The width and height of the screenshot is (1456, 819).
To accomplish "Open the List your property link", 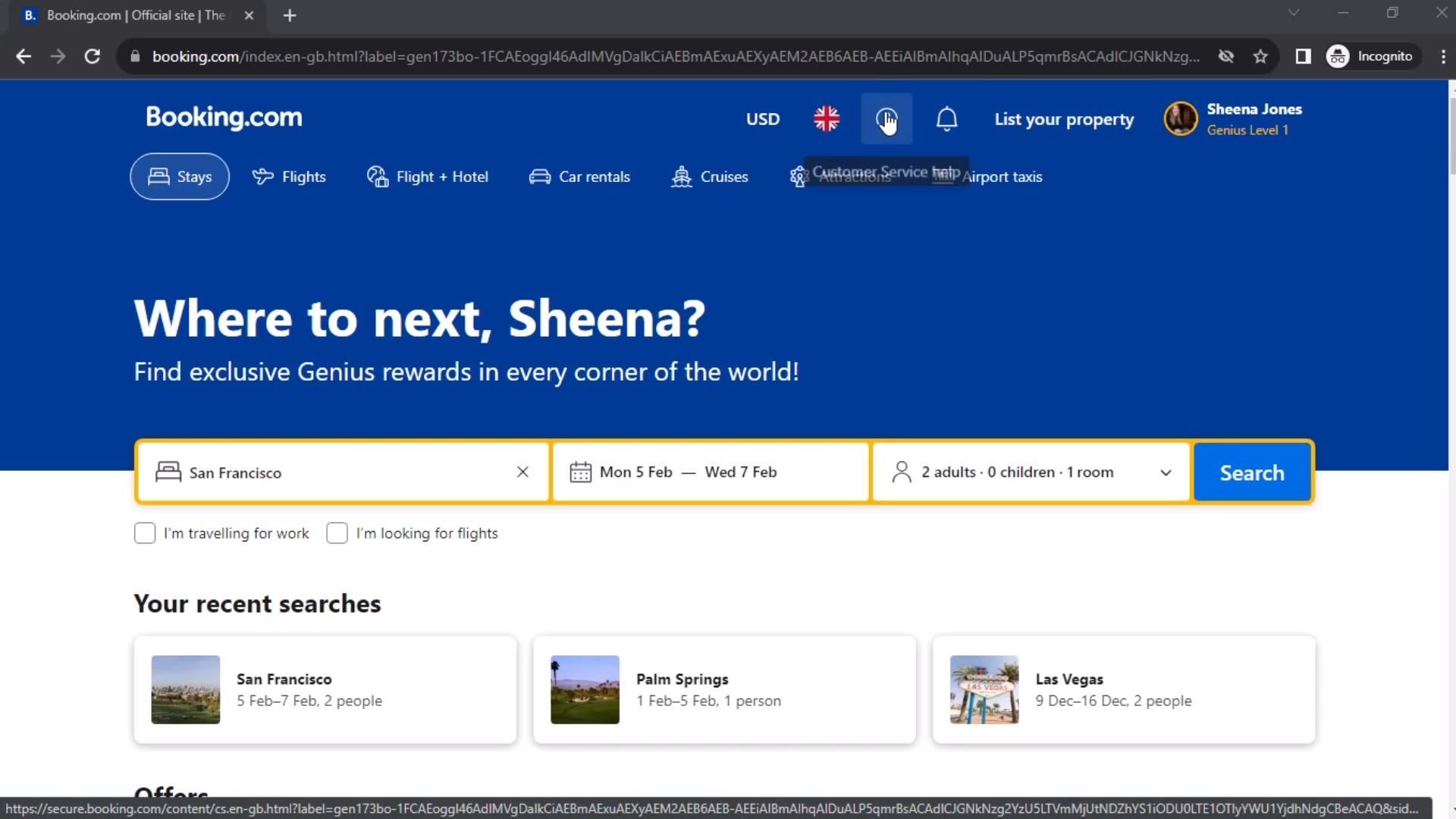I will (x=1063, y=119).
